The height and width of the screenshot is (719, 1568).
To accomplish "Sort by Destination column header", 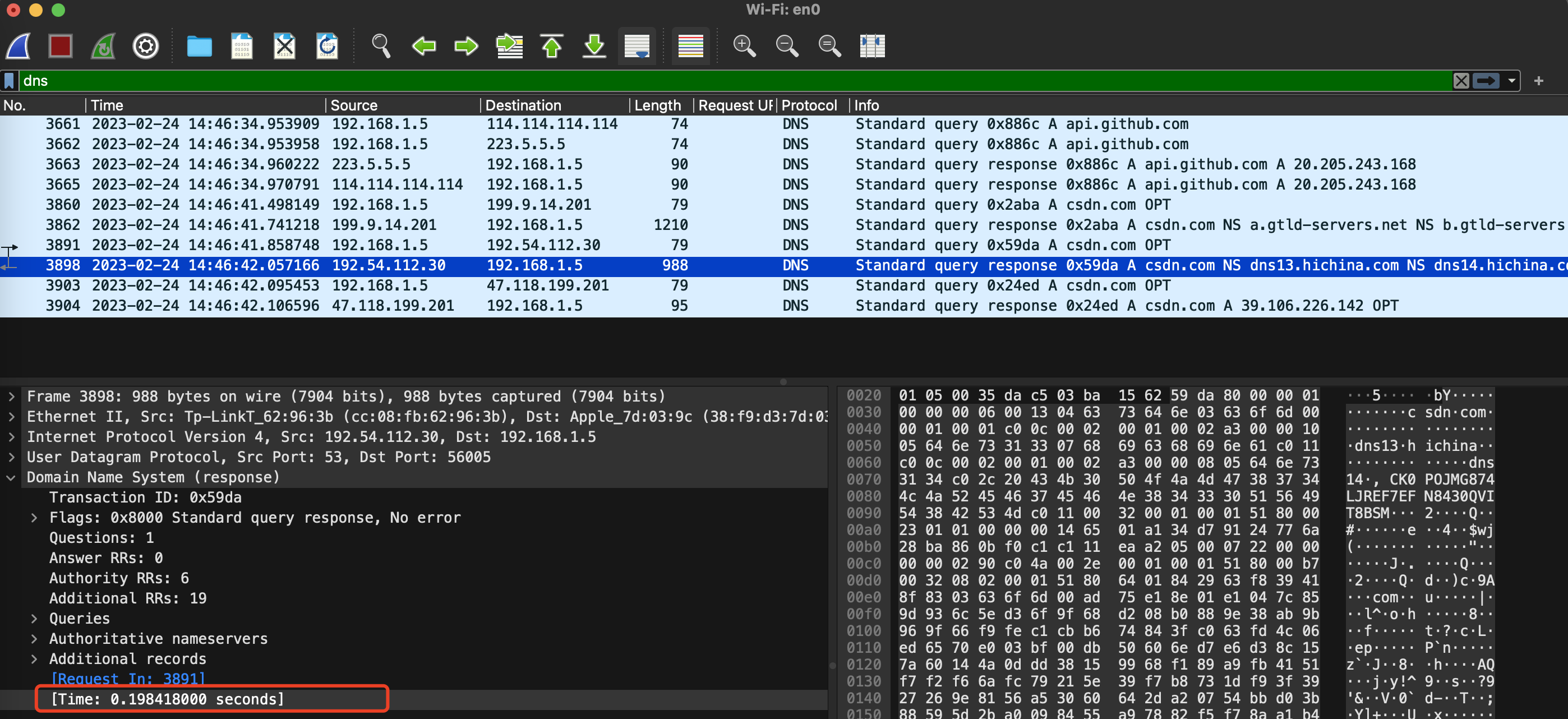I will tap(555, 105).
